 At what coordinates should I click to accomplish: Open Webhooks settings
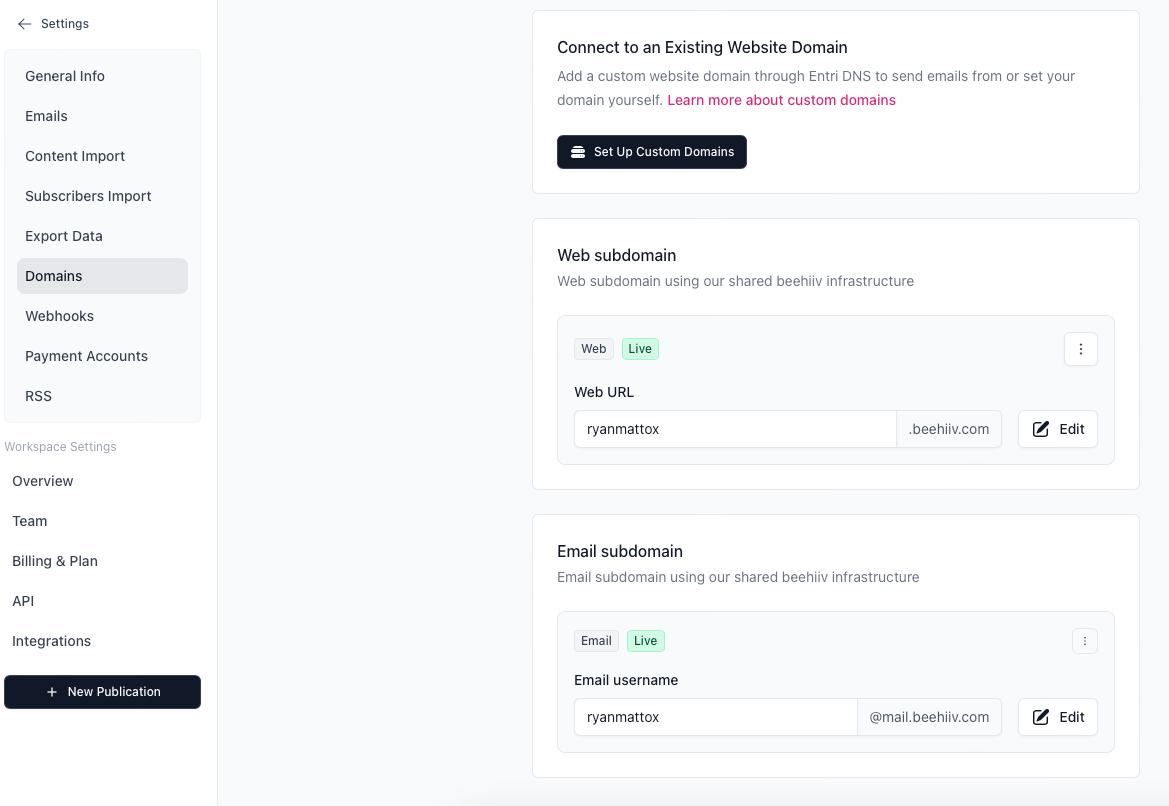click(x=59, y=316)
